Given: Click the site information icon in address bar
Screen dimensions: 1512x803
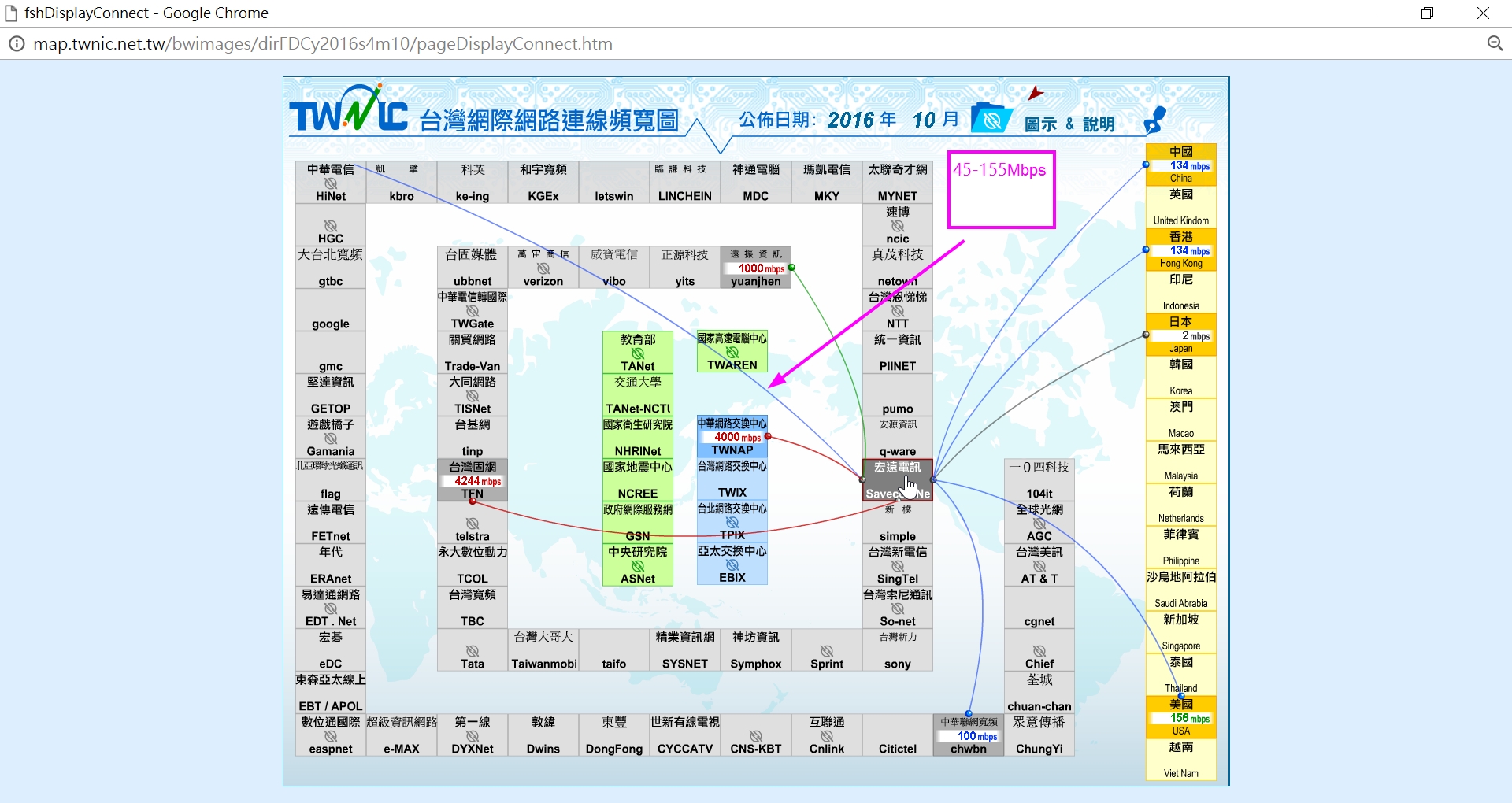Looking at the screenshot, I should click(x=16, y=44).
